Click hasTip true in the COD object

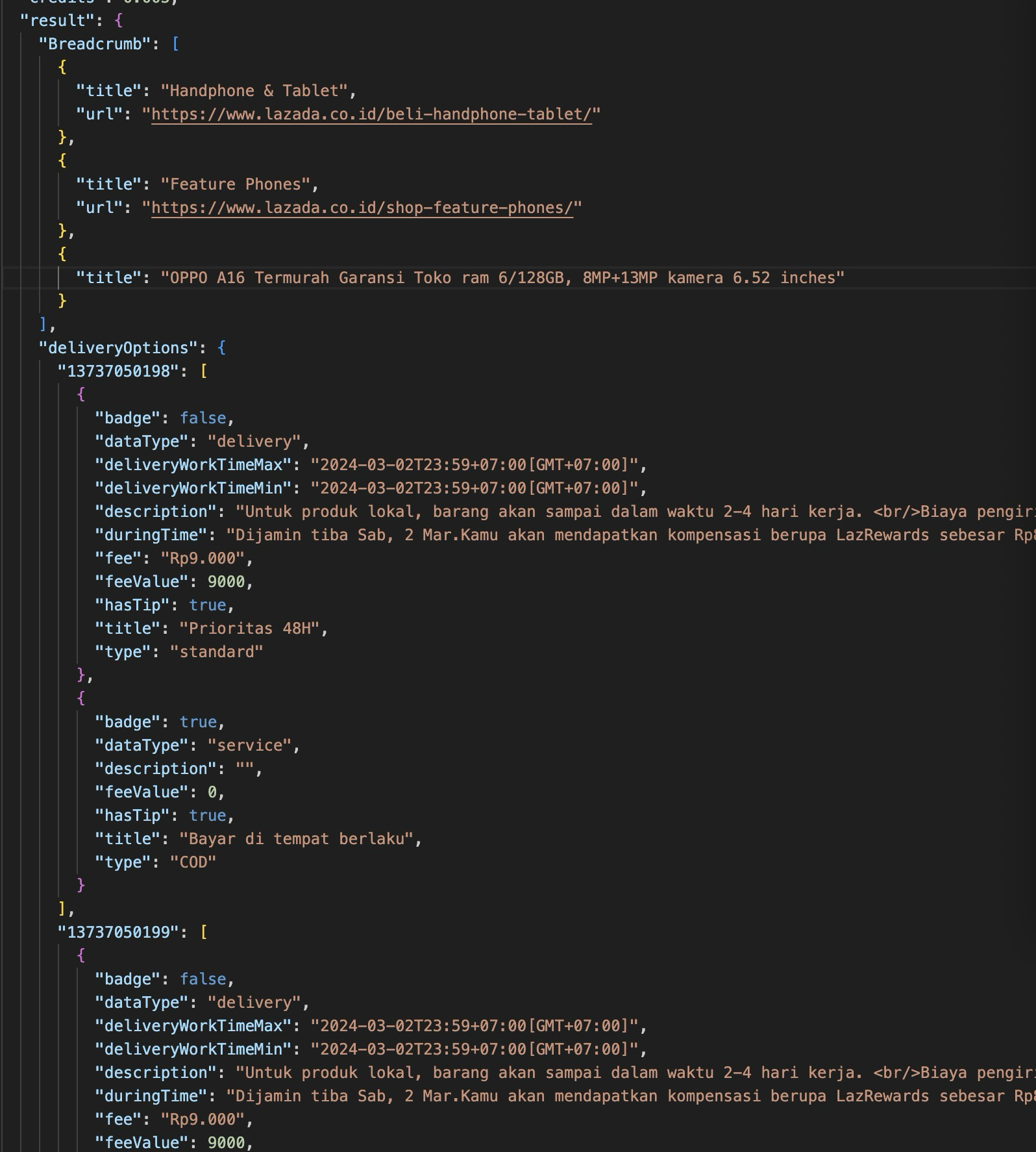tap(208, 816)
